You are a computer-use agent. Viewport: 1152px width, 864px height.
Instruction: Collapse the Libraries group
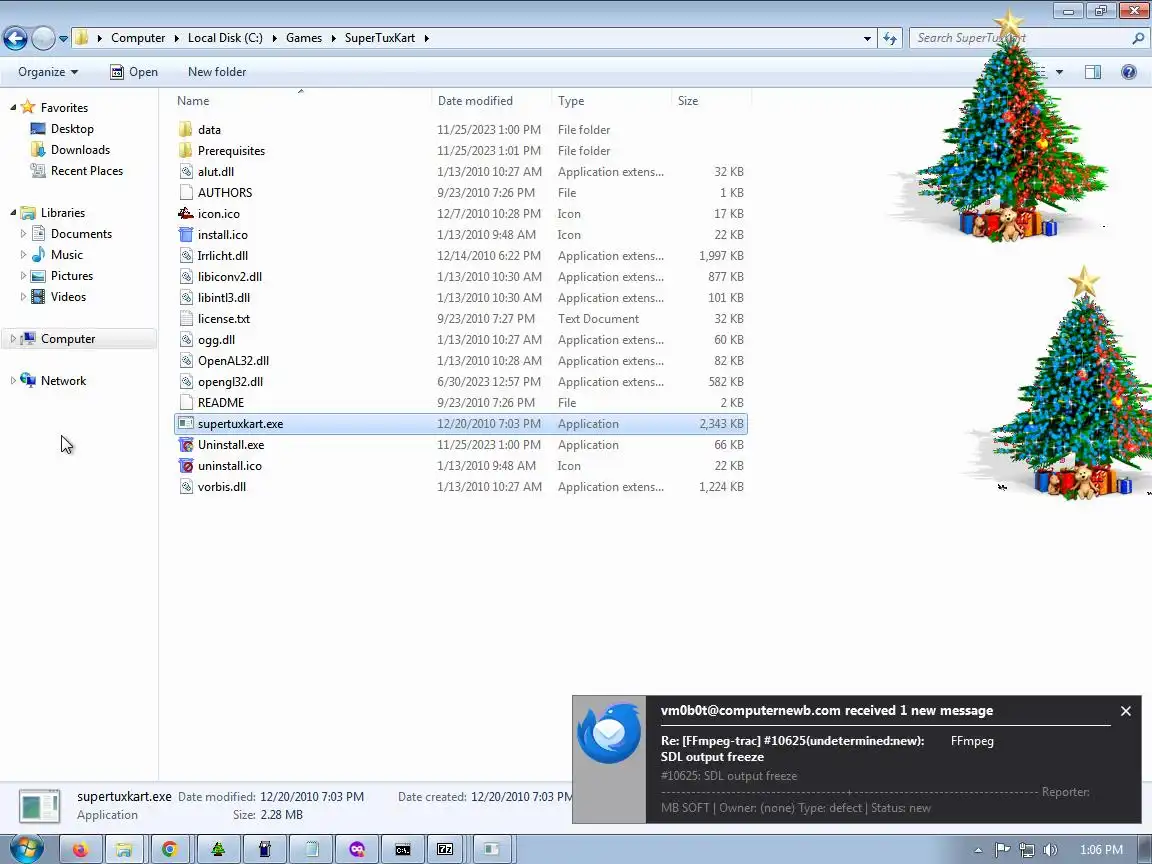coord(13,213)
